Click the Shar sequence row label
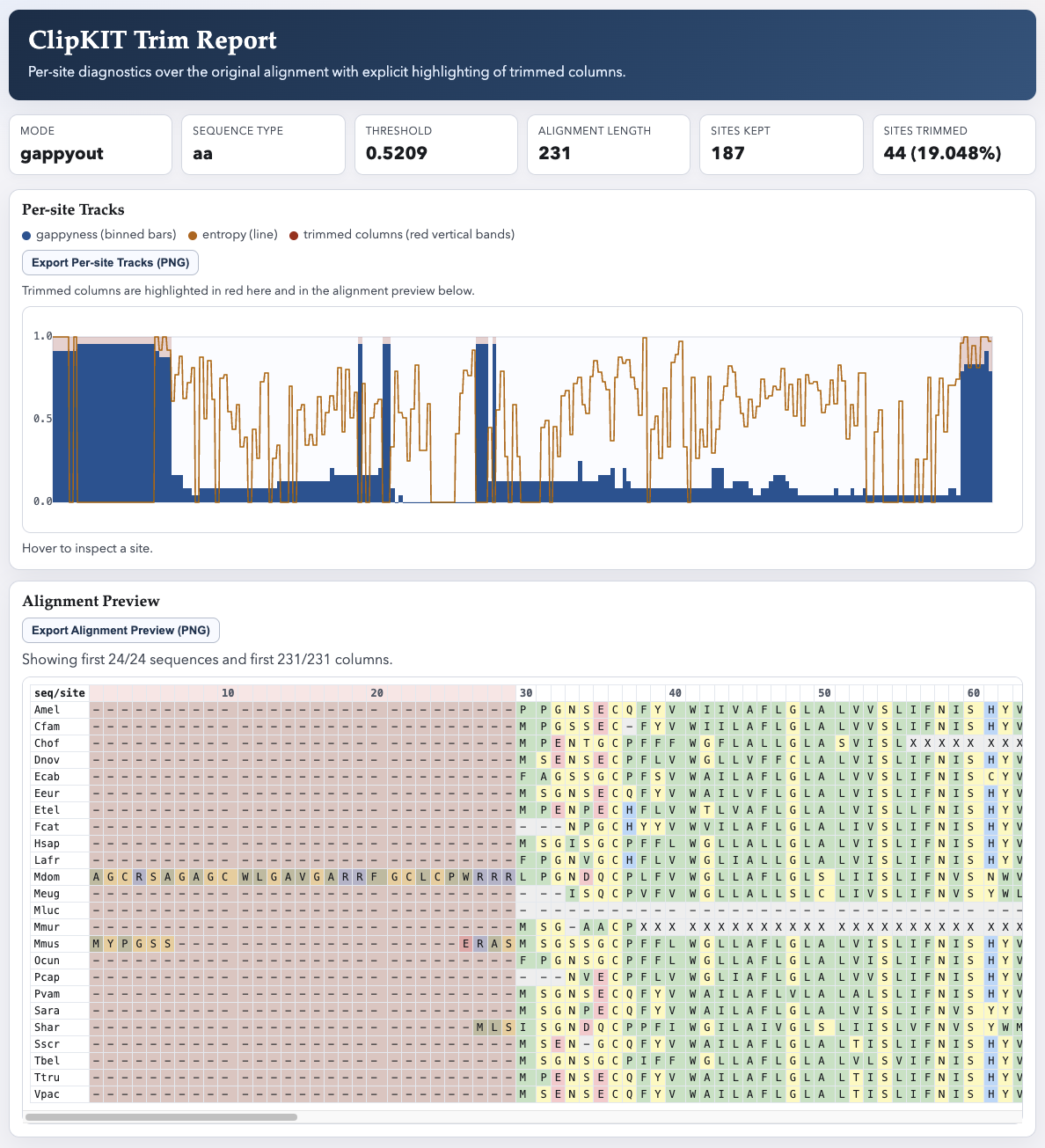This screenshot has width=1045, height=1148. (x=47, y=1027)
